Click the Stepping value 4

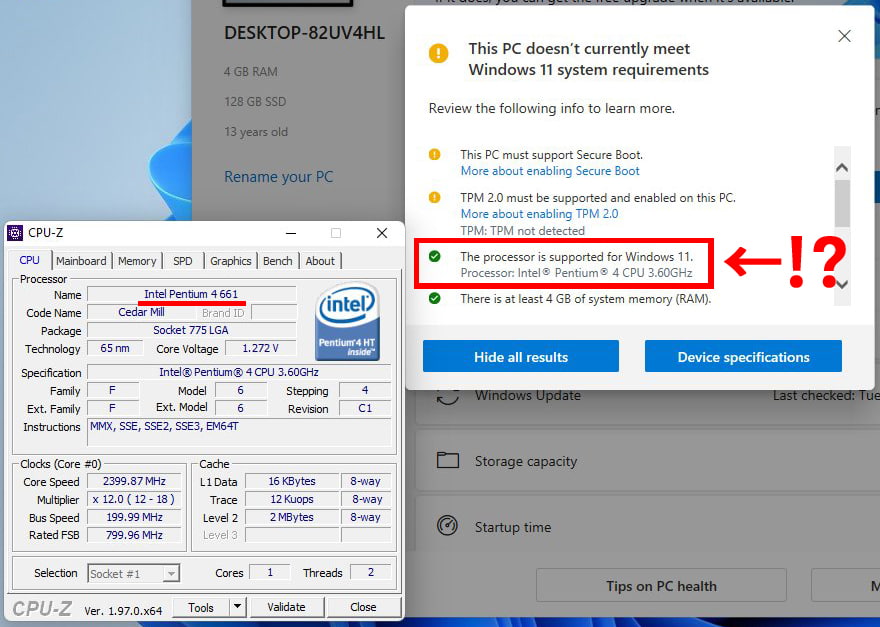[365, 390]
